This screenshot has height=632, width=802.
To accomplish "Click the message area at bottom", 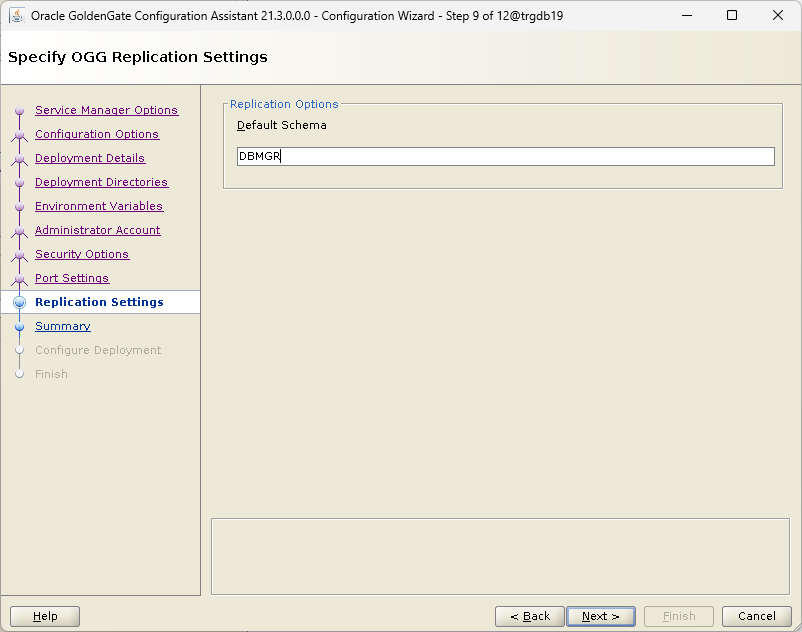I will pyautogui.click(x=500, y=556).
